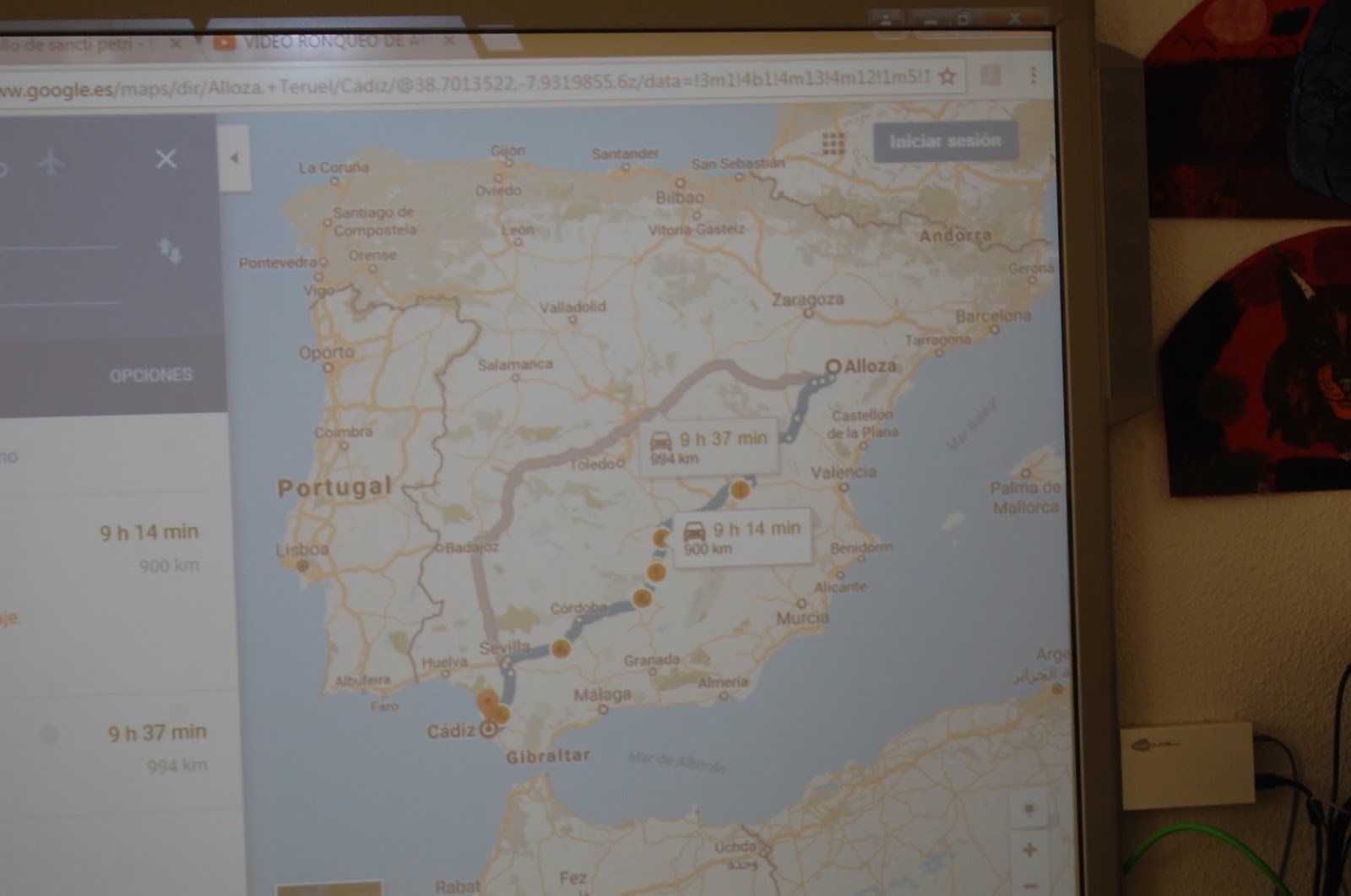Screen dimensions: 1351x896
Task: Open the Google apps grid
Action: (x=833, y=144)
